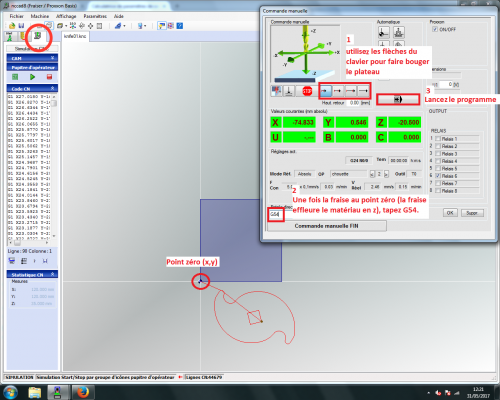Click the 3D box view toolbar icon

[60, 26]
